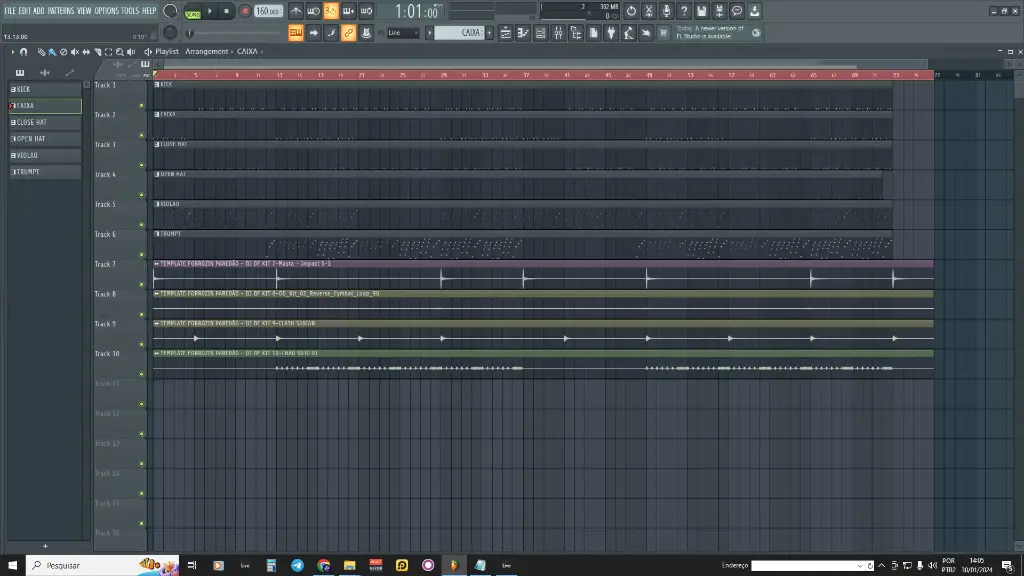Select the Delete tool in Playlist
This screenshot has height=576, width=1024.
[x=63, y=52]
